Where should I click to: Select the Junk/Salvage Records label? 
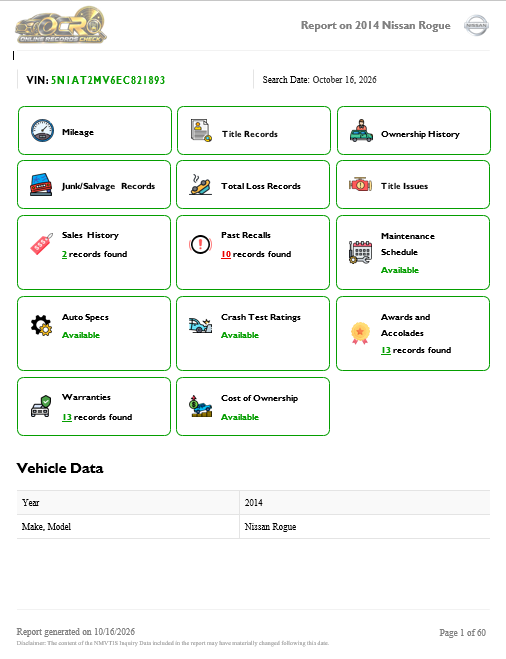108,186
